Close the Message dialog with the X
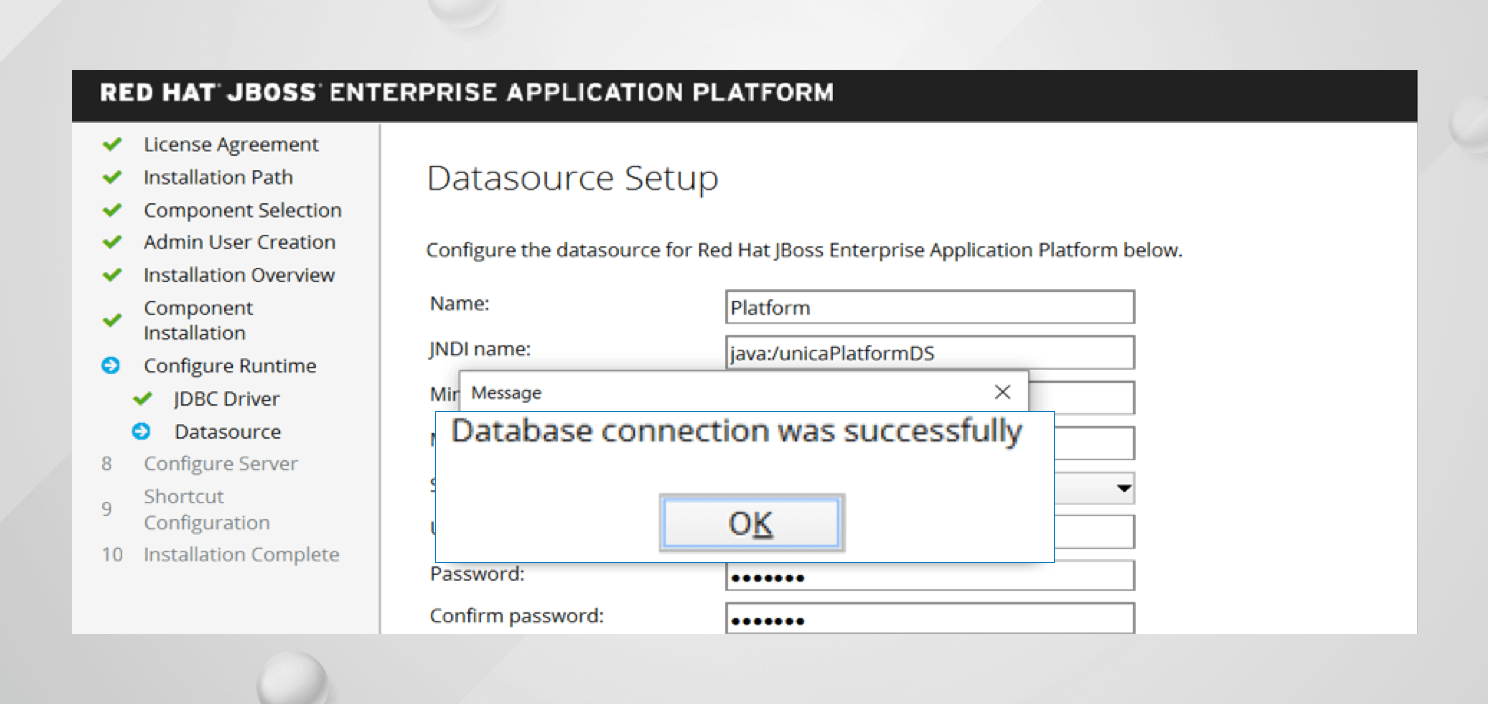 pyautogui.click(x=1002, y=393)
